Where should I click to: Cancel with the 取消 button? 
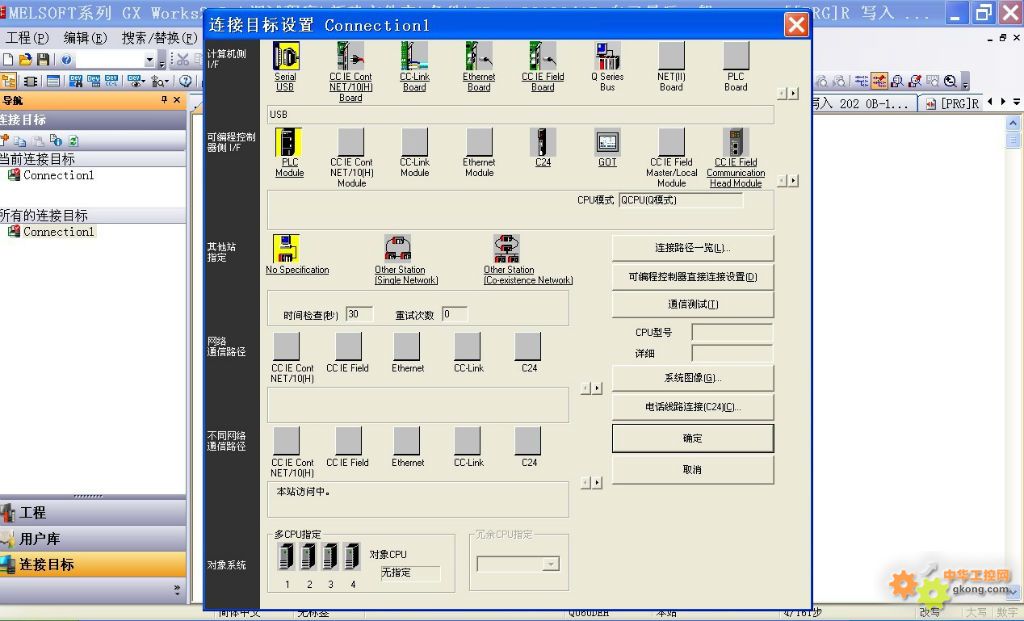coord(693,470)
